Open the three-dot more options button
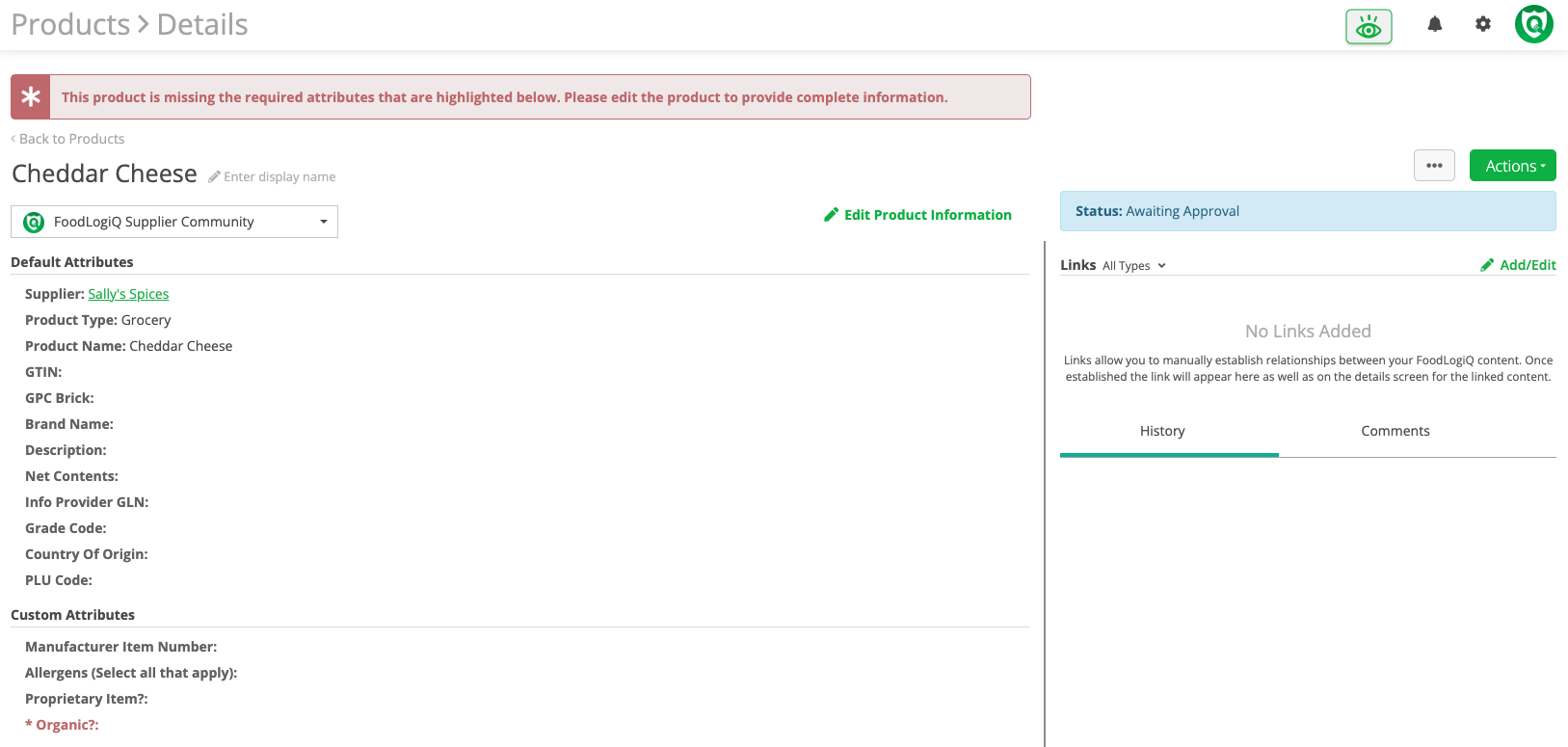Image resolution: width=1568 pixels, height=747 pixels. 1434,166
